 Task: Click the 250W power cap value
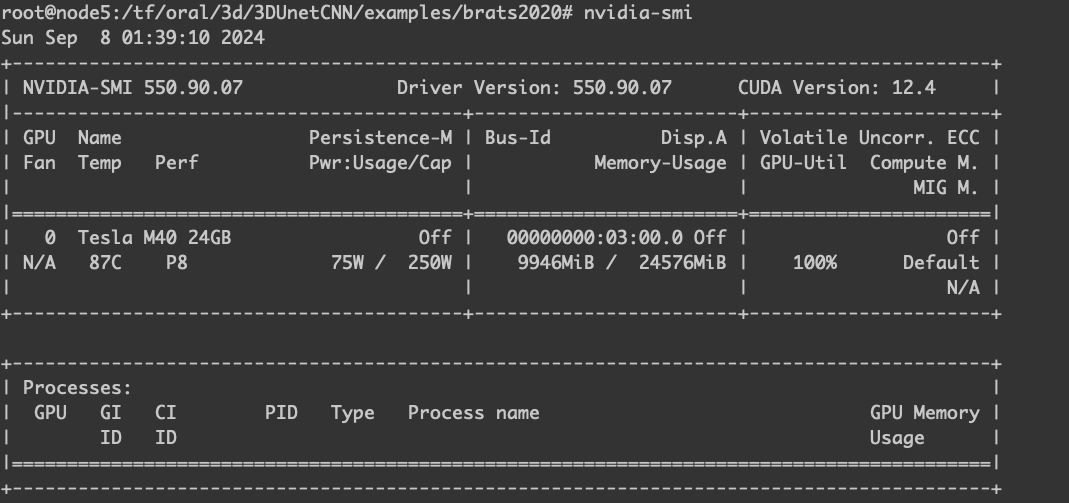430,263
